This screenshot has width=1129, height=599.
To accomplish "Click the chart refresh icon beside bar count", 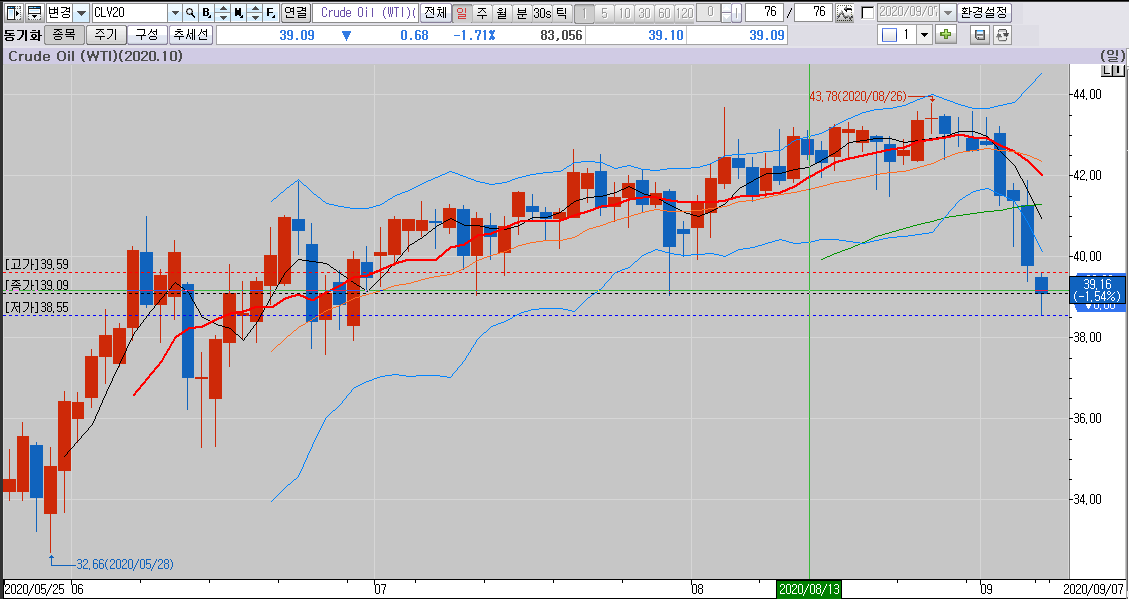I will coord(845,12).
